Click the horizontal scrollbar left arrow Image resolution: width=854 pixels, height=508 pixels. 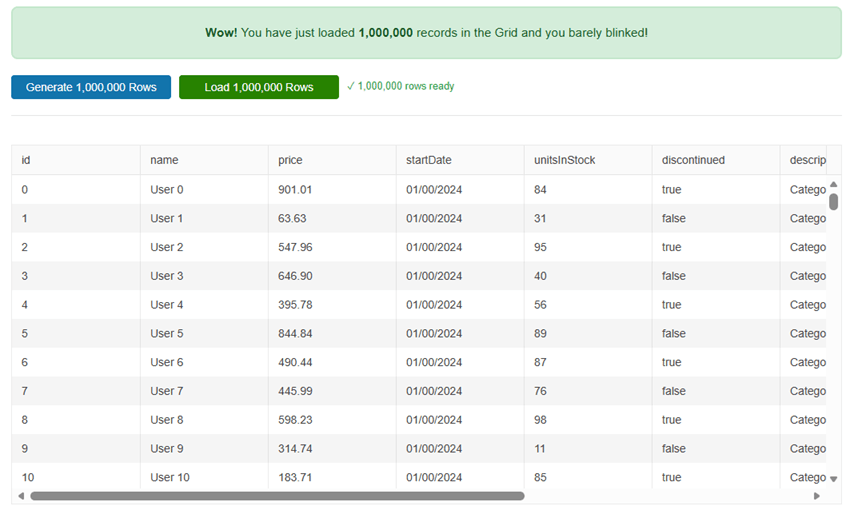[21, 496]
